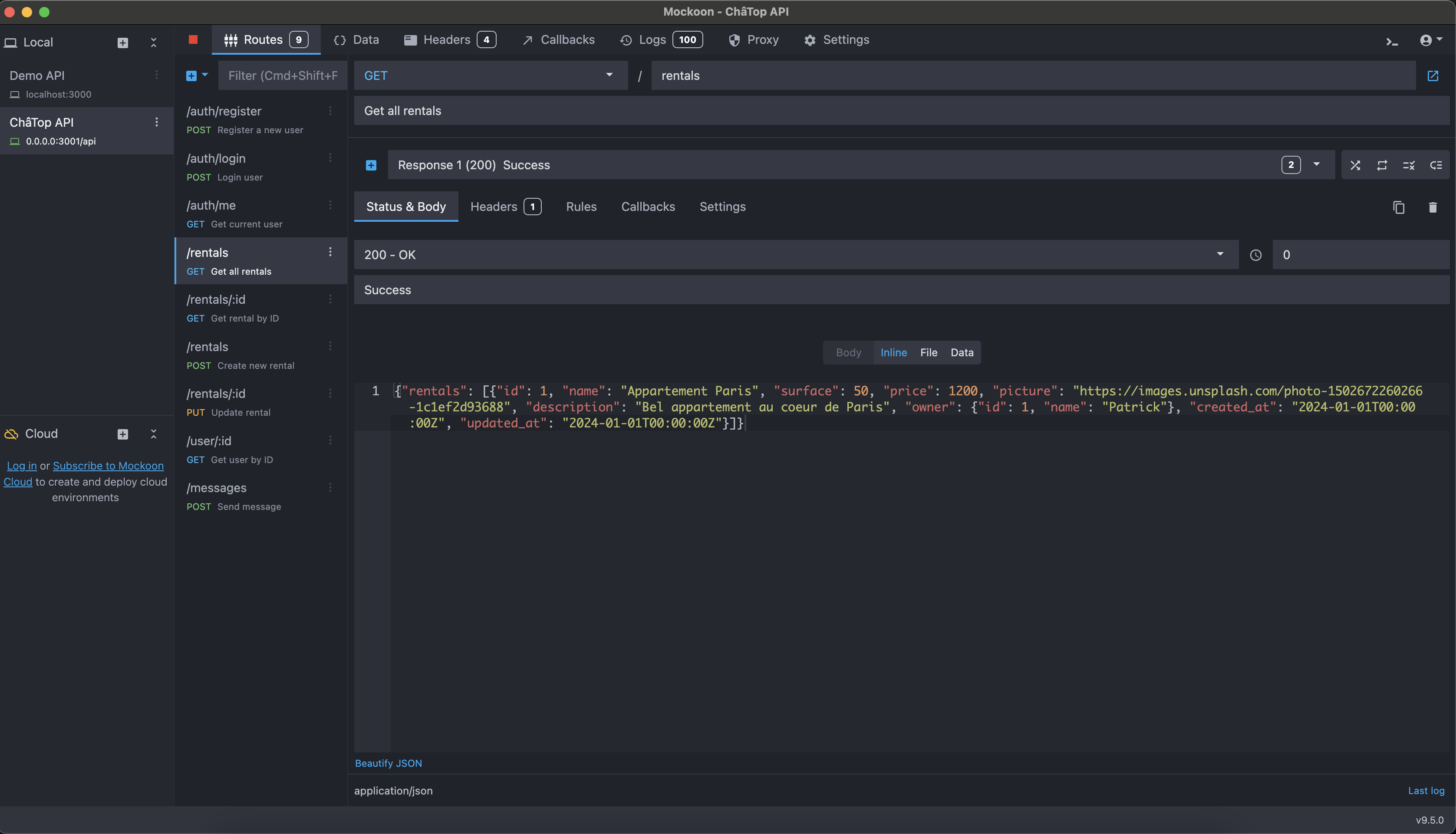The height and width of the screenshot is (834, 1456).
Task: Open /auth/me route options menu
Action: (330, 204)
